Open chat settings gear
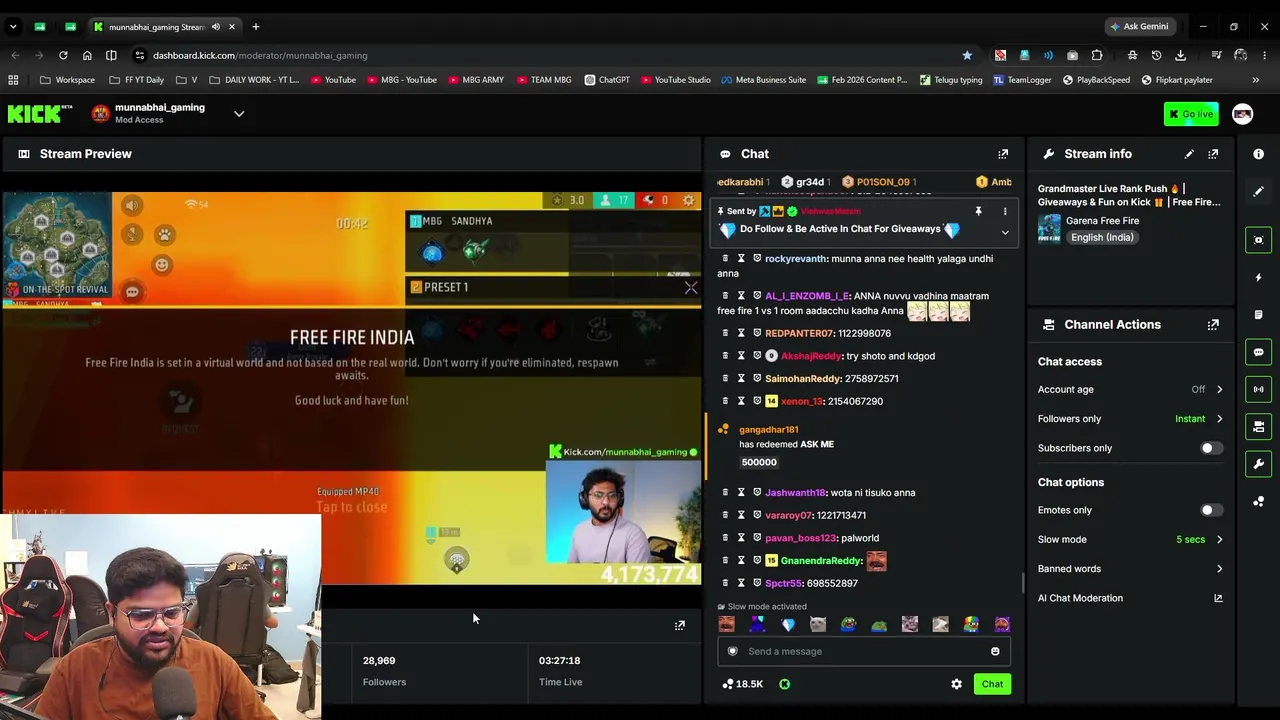Image resolution: width=1280 pixels, height=720 pixels. point(956,684)
